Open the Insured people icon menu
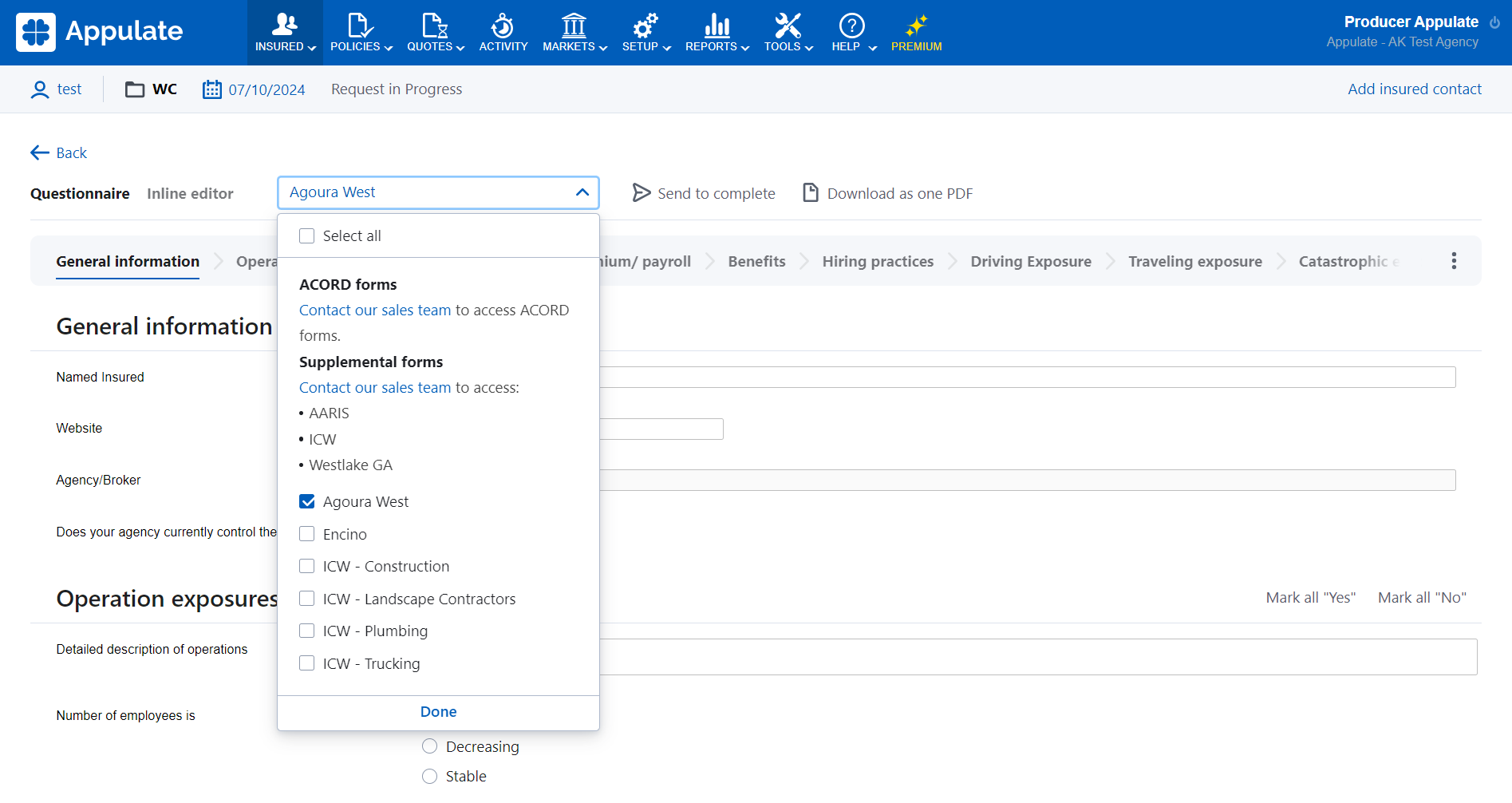Image resolution: width=1512 pixels, height=803 pixels. pyautogui.click(x=285, y=25)
